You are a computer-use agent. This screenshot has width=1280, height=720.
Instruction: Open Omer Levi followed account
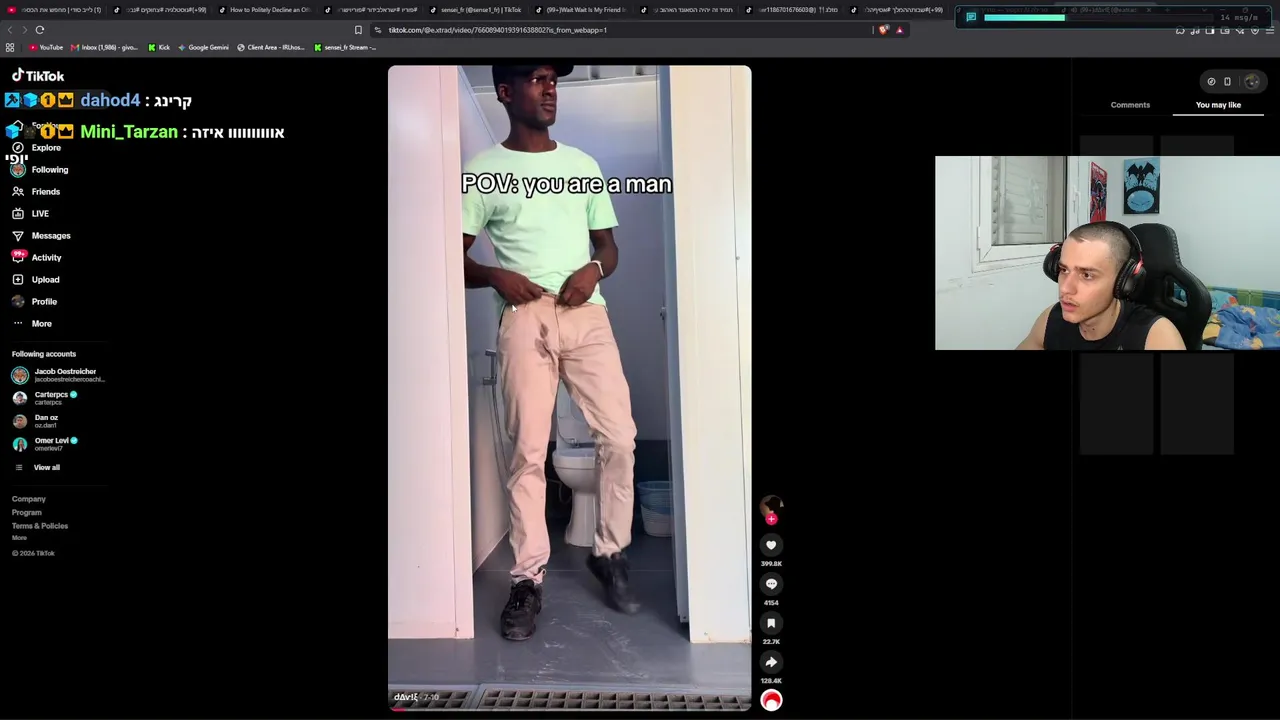pos(45,444)
